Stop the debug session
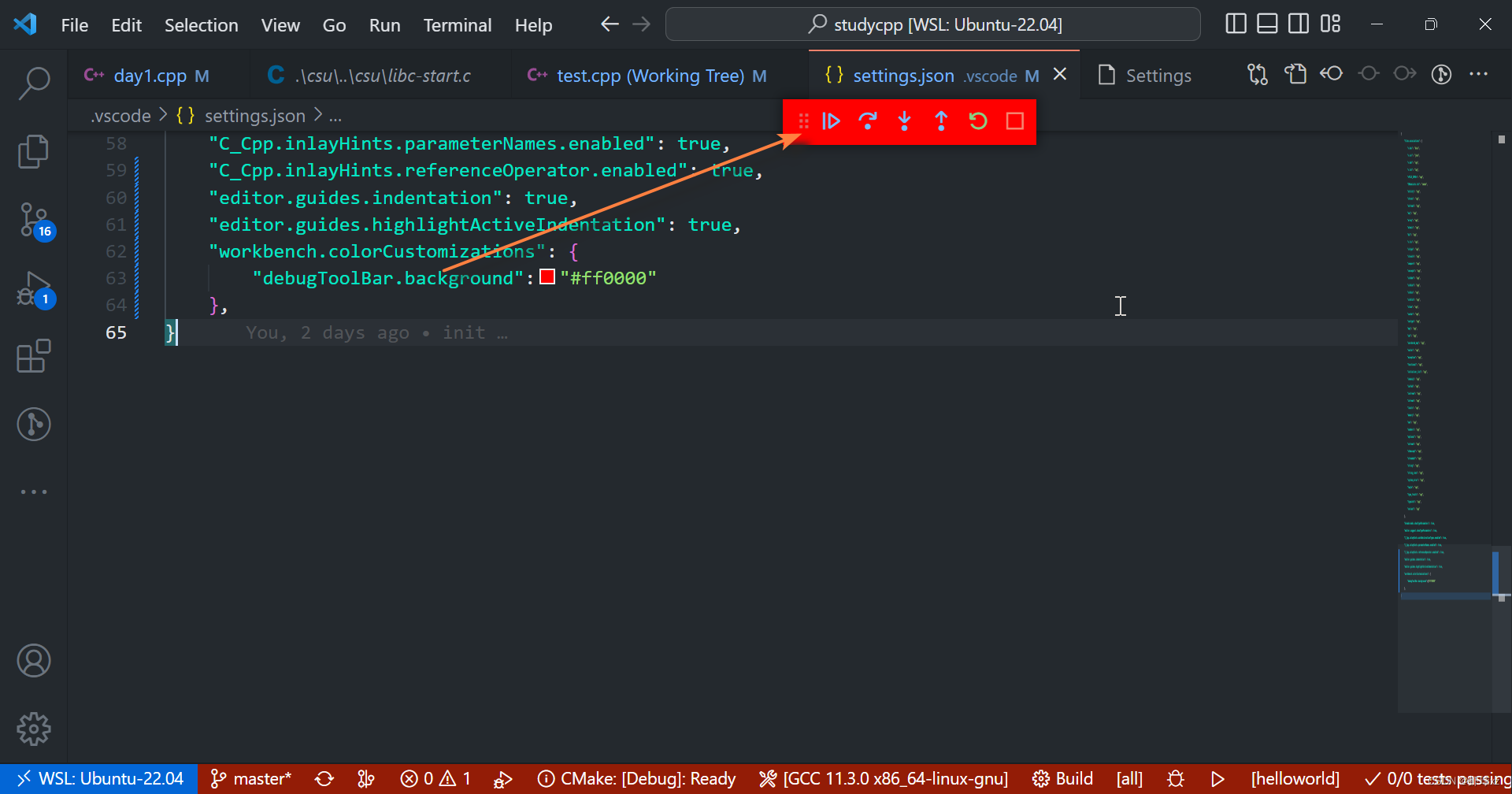 (x=1015, y=121)
